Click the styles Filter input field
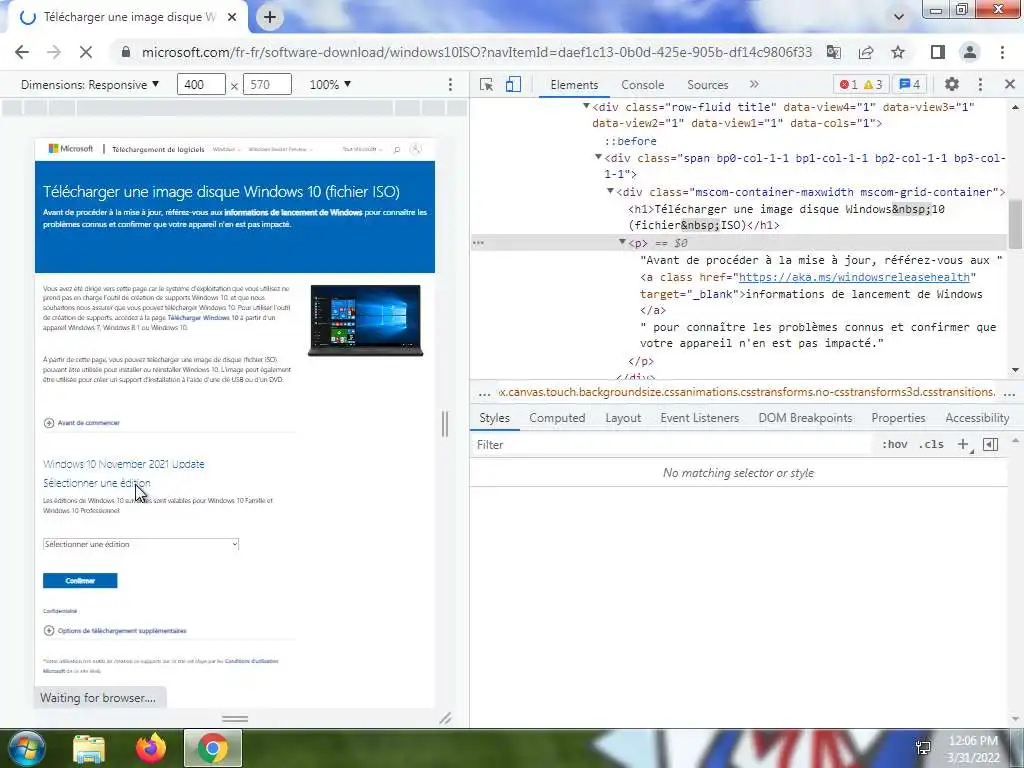 click(673, 445)
